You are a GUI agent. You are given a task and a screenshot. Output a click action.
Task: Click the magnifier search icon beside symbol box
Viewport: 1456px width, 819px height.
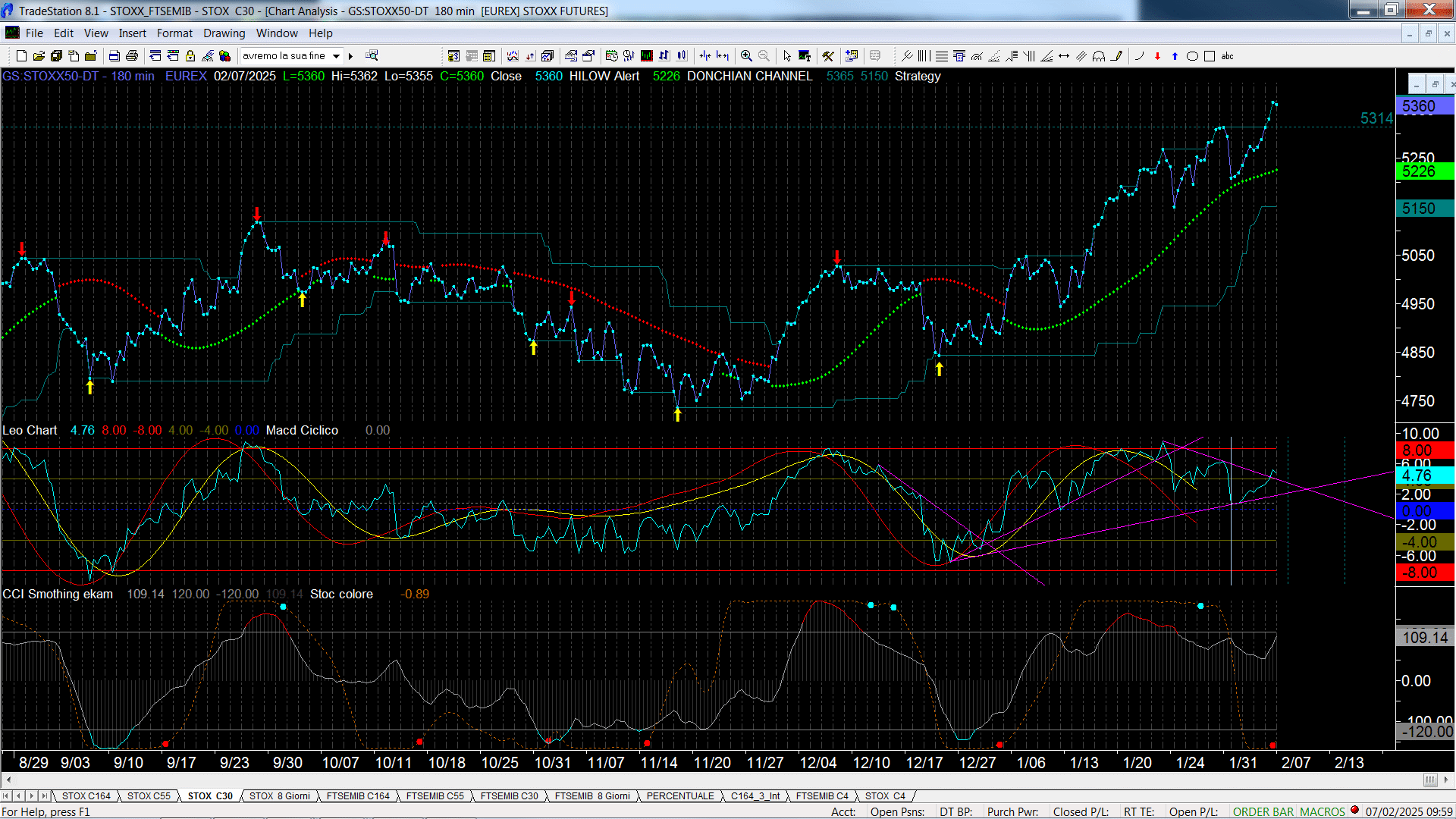coord(372,55)
